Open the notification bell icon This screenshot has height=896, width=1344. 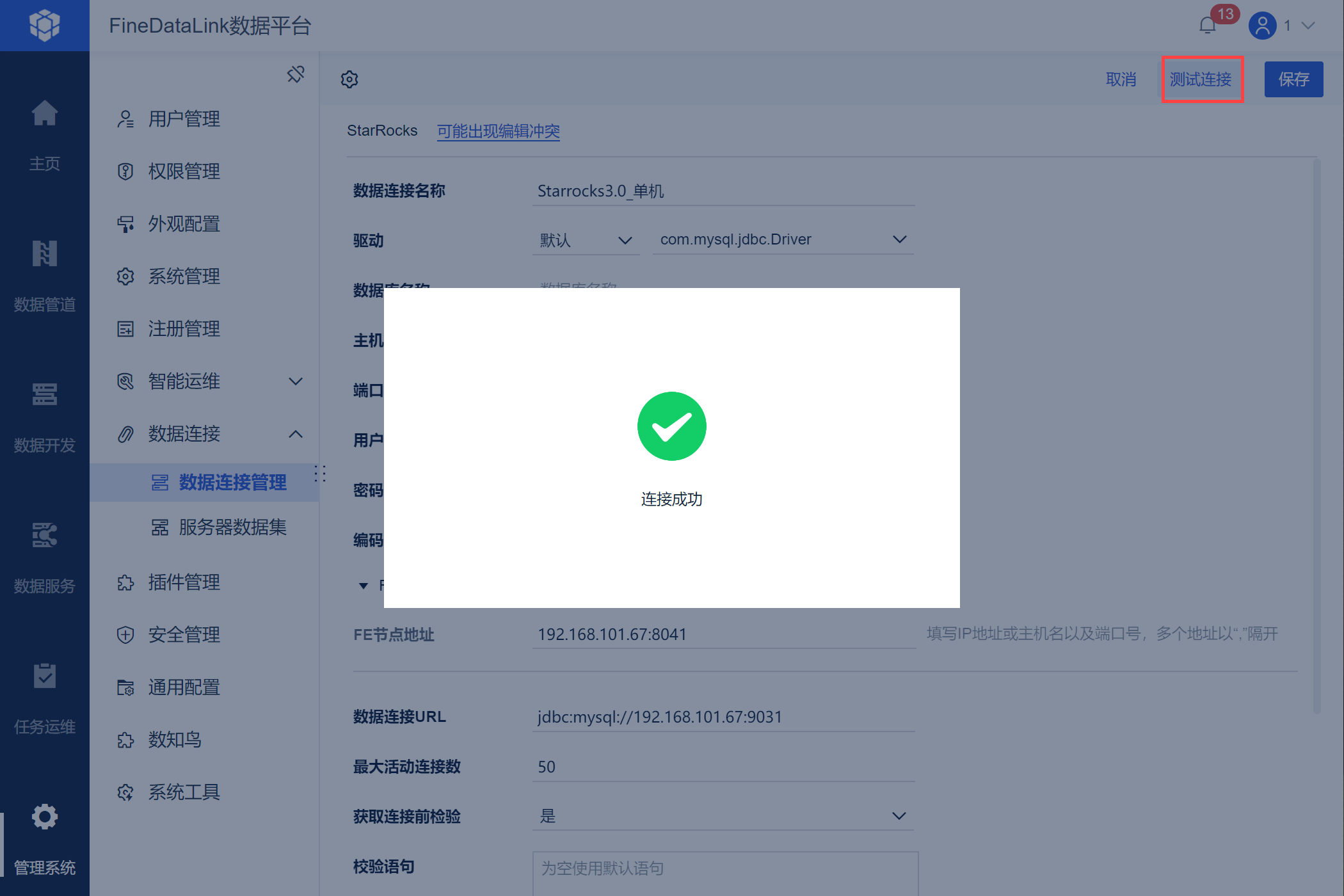(1207, 26)
